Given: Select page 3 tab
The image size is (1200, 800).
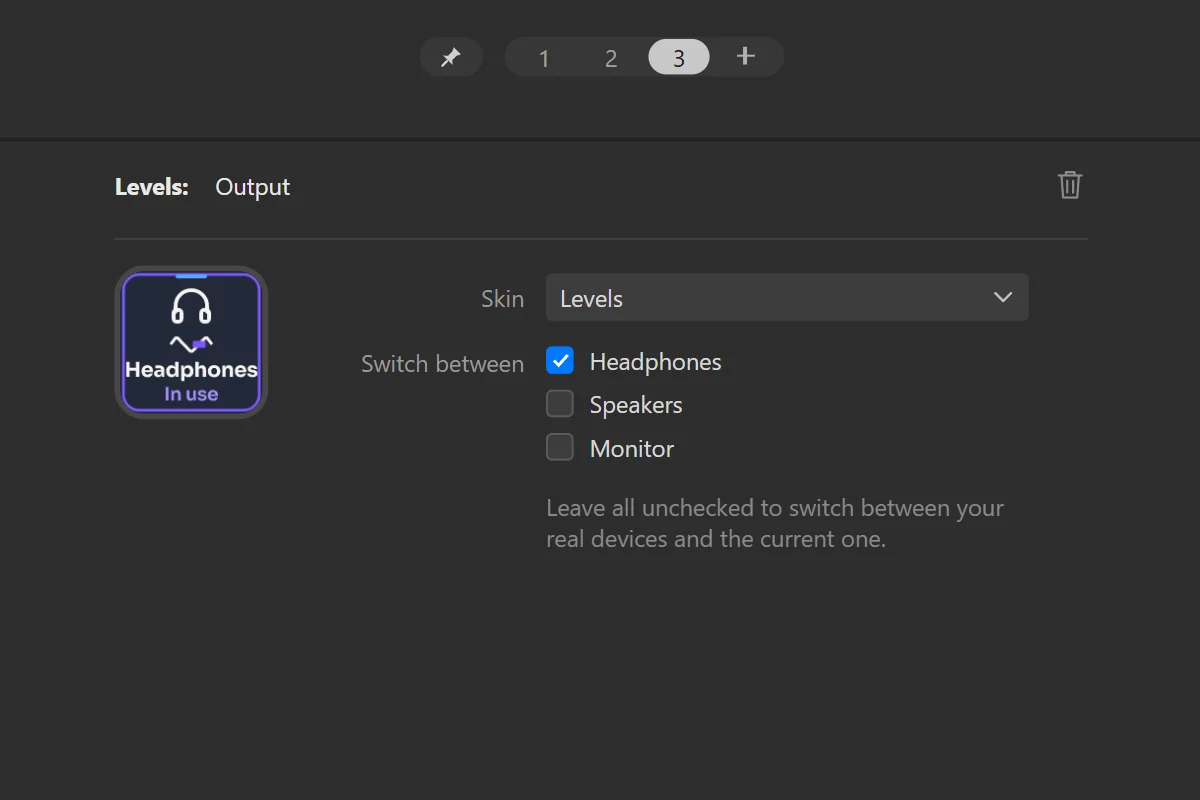Looking at the screenshot, I should click(x=679, y=57).
